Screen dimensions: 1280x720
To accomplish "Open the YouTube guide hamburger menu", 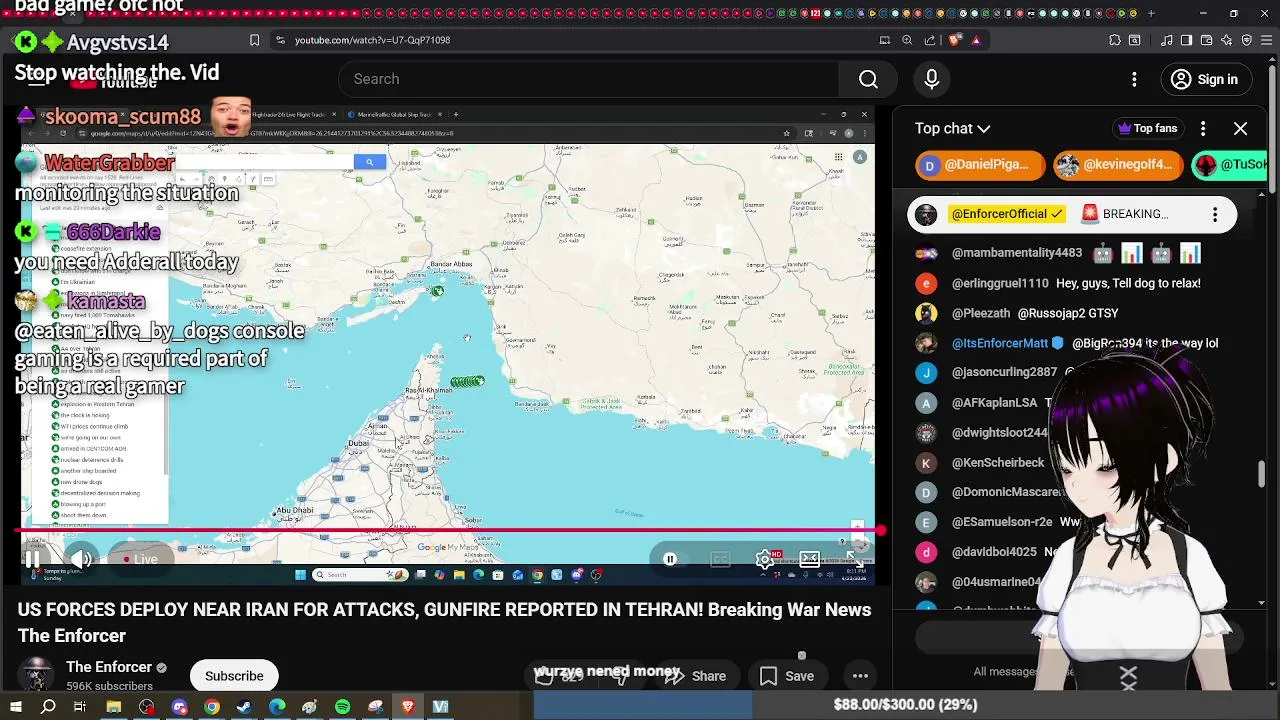I will [35, 79].
